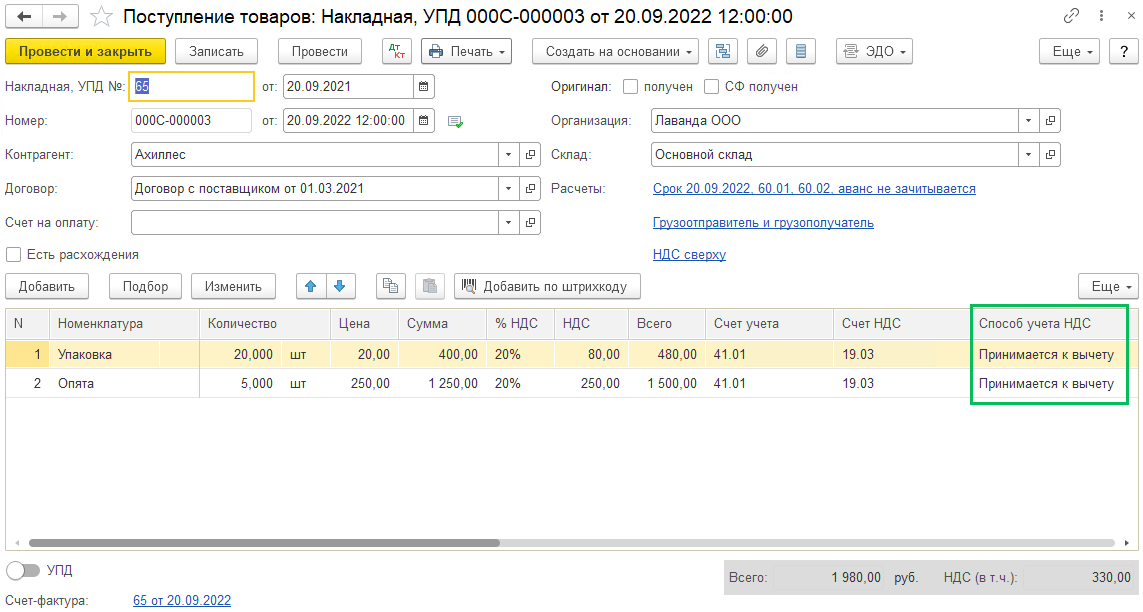Show accounting entries (Дт/Кт) icon

point(397,51)
